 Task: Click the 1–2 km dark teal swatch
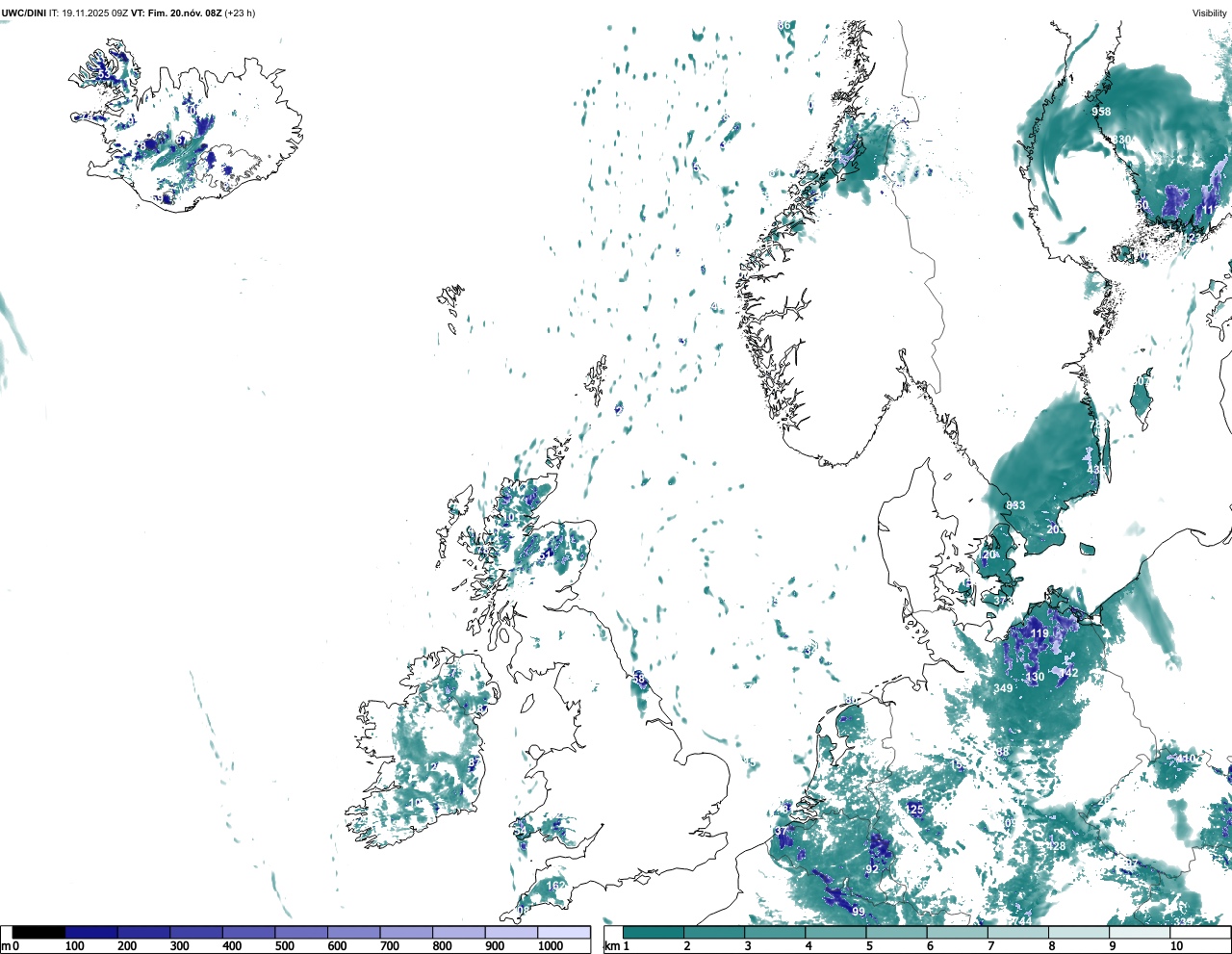point(654,932)
